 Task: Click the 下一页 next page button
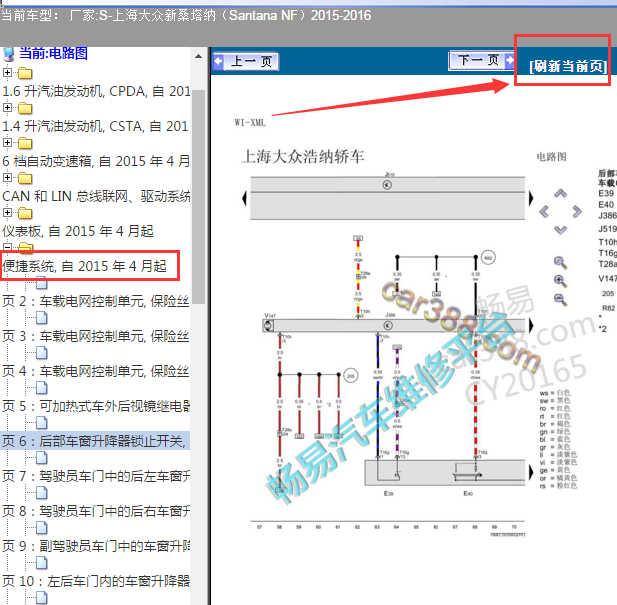[x=481, y=60]
